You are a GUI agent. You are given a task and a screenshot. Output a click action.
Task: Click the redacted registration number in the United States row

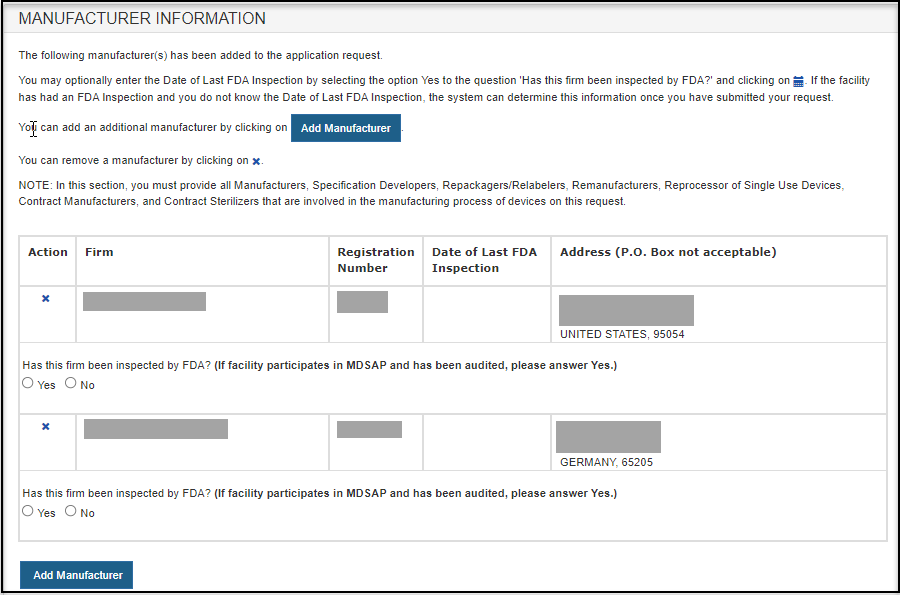[362, 302]
